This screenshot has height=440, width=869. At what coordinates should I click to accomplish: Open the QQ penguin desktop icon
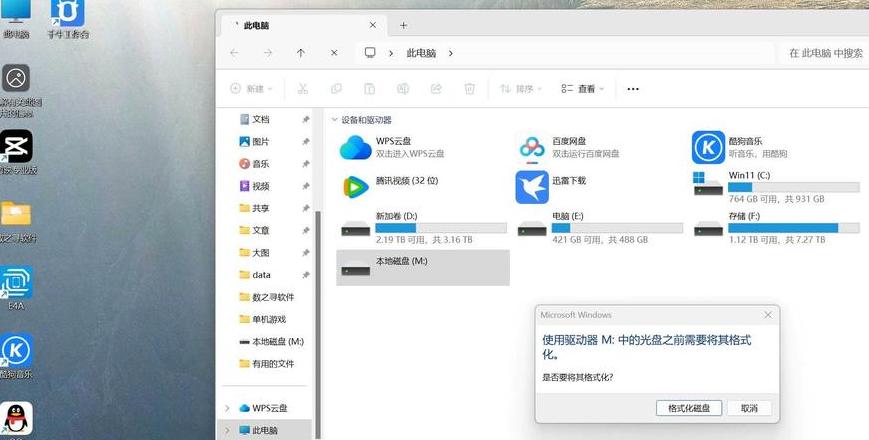(x=16, y=418)
